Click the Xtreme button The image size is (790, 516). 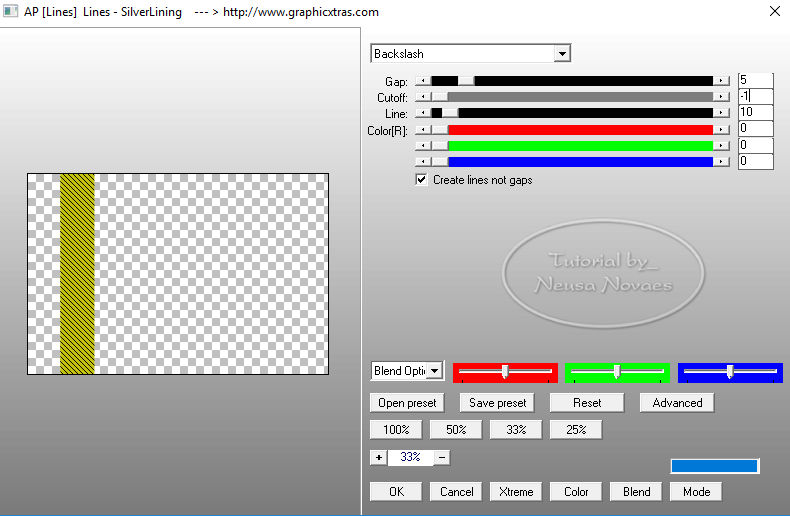[516, 491]
